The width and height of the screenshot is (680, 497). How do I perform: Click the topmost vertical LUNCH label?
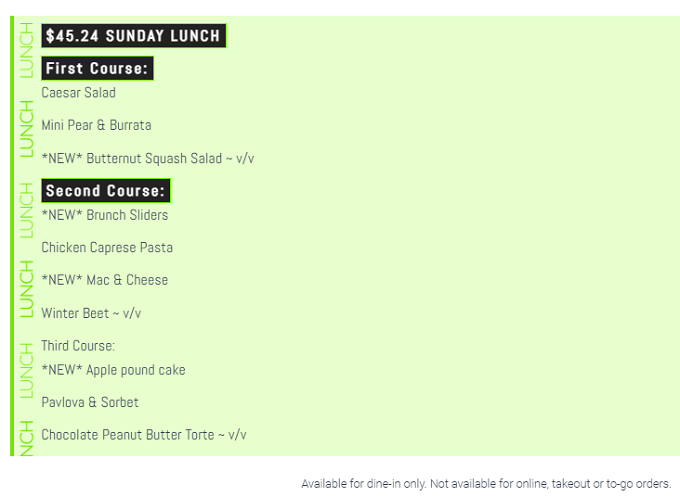pos(26,50)
